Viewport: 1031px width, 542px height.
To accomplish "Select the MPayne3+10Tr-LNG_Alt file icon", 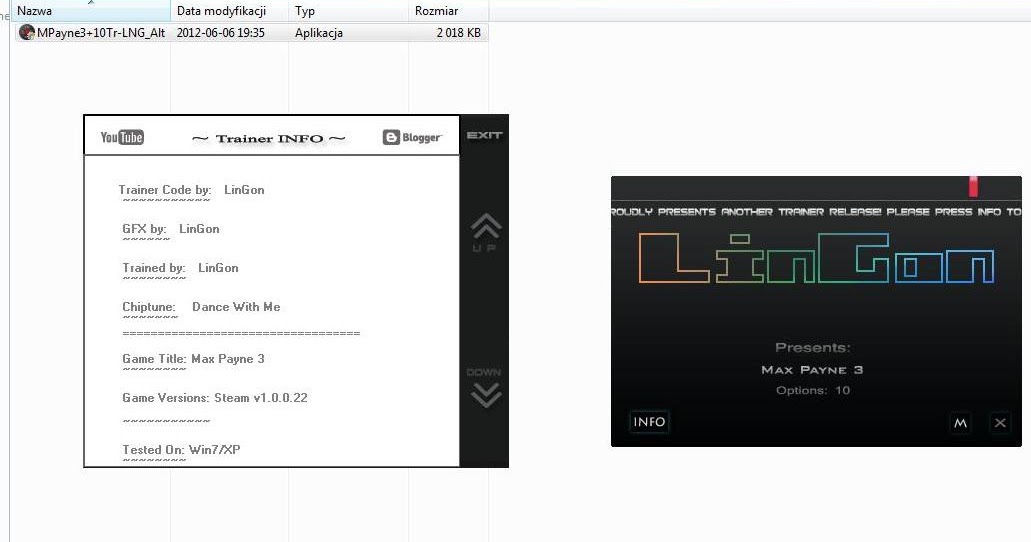I will 26,32.
